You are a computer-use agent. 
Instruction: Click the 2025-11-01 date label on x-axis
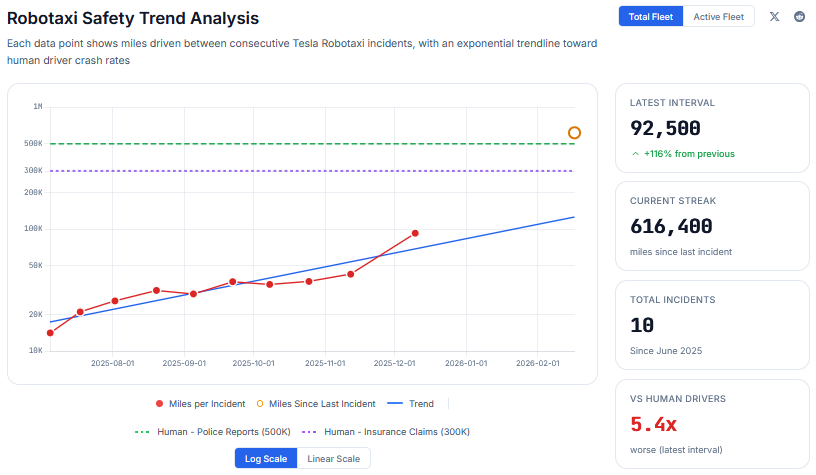325,364
